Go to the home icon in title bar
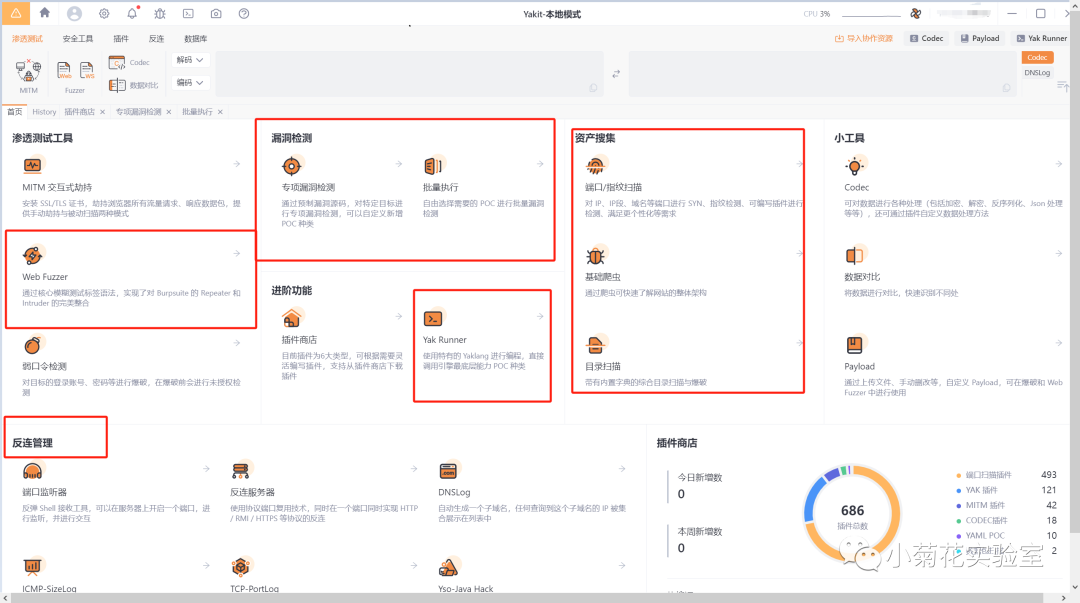 pyautogui.click(x=45, y=12)
